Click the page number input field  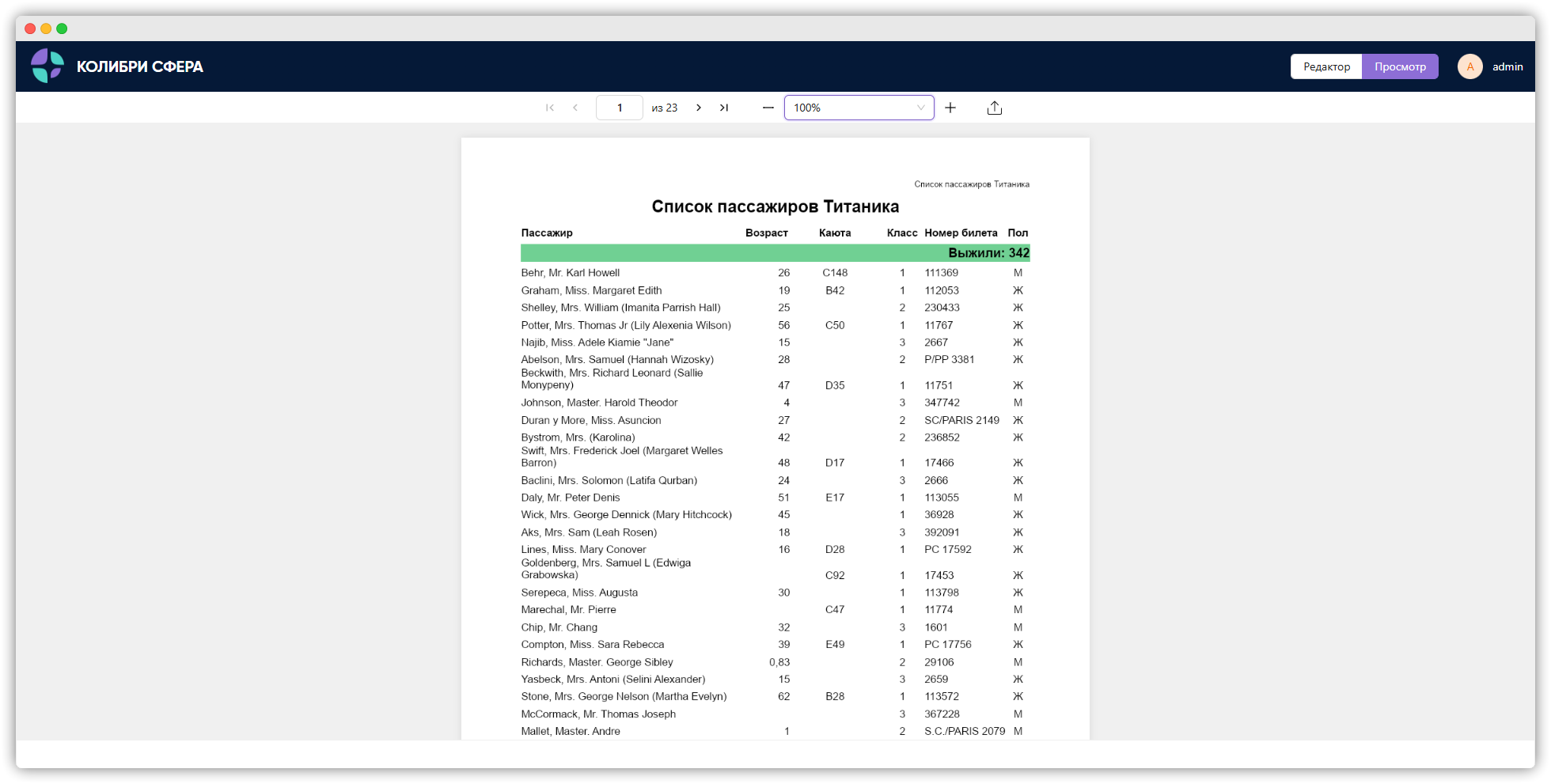(620, 108)
